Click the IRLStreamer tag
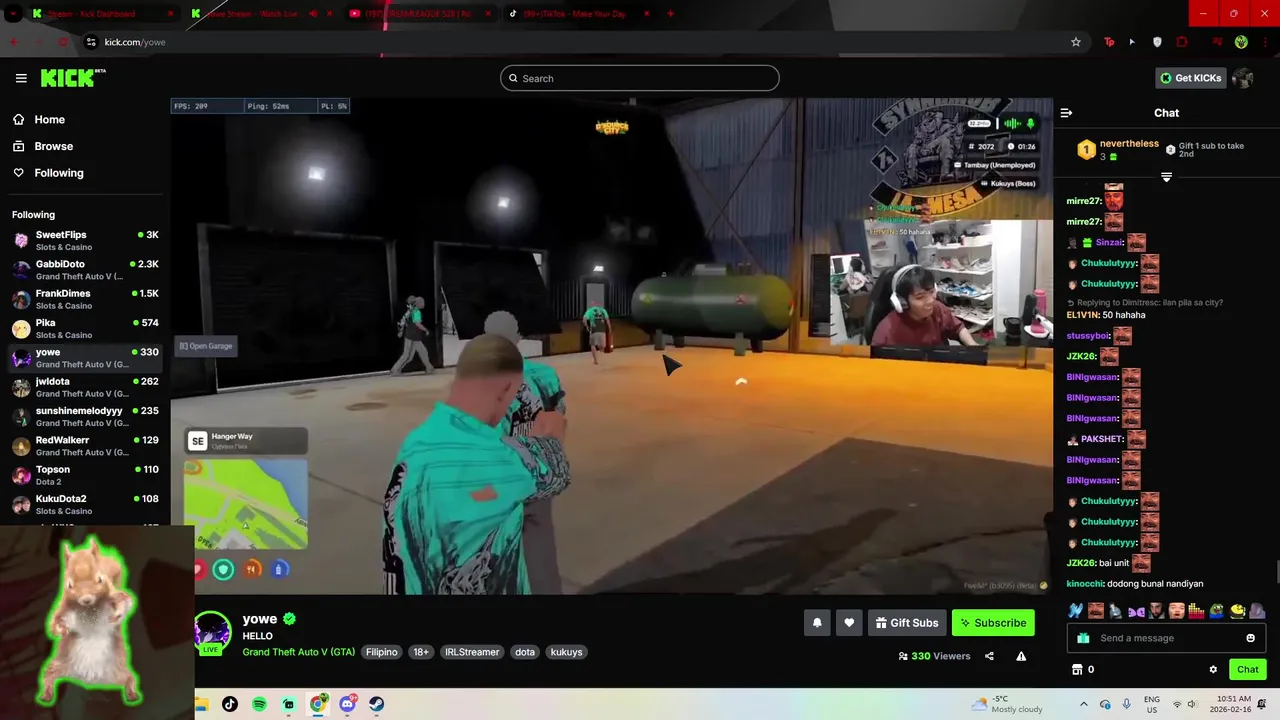The height and width of the screenshot is (720, 1280). [x=472, y=652]
